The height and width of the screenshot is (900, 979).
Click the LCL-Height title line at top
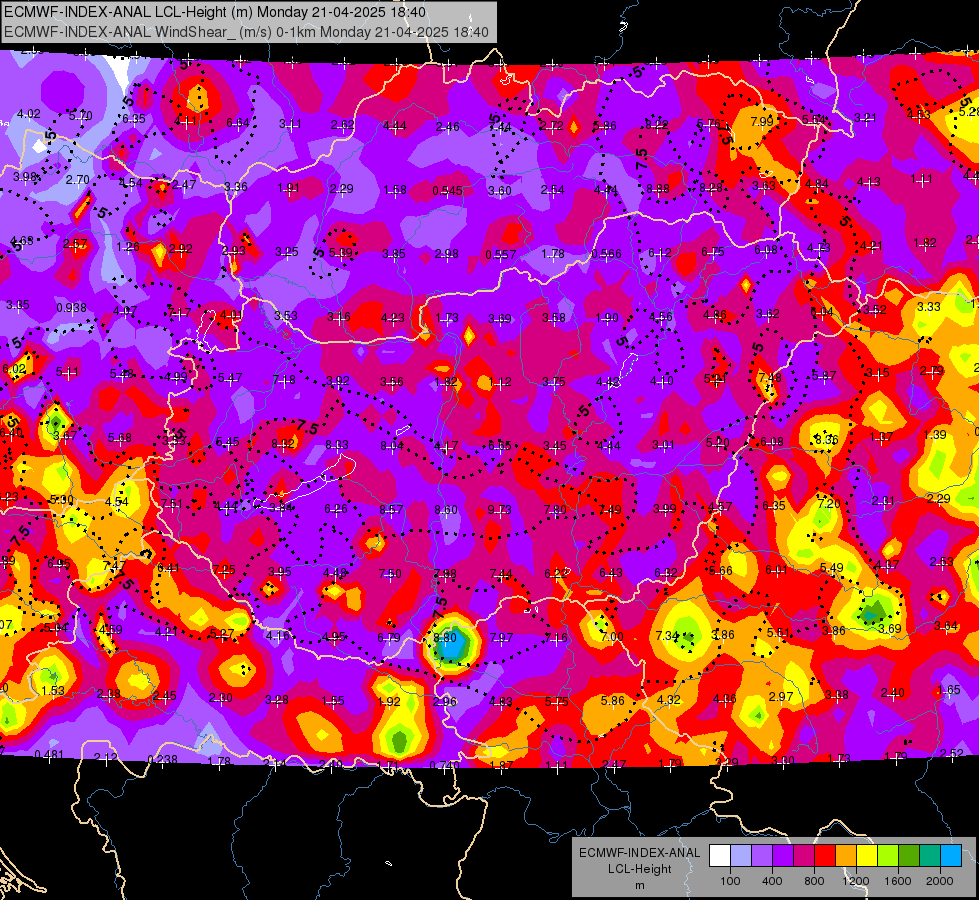click(215, 12)
